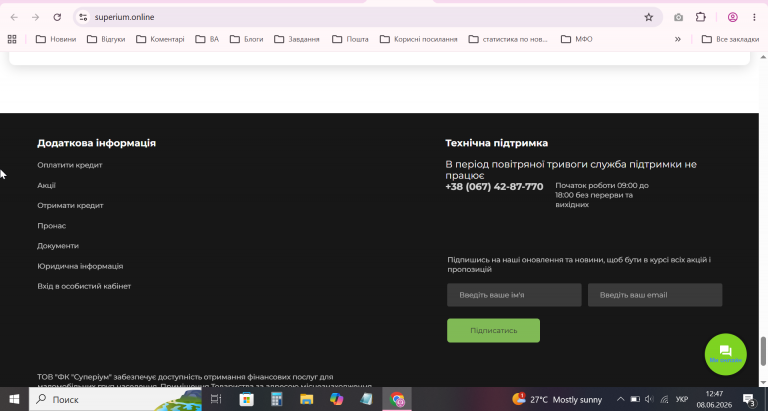Open Юридична інформація link

point(80,266)
